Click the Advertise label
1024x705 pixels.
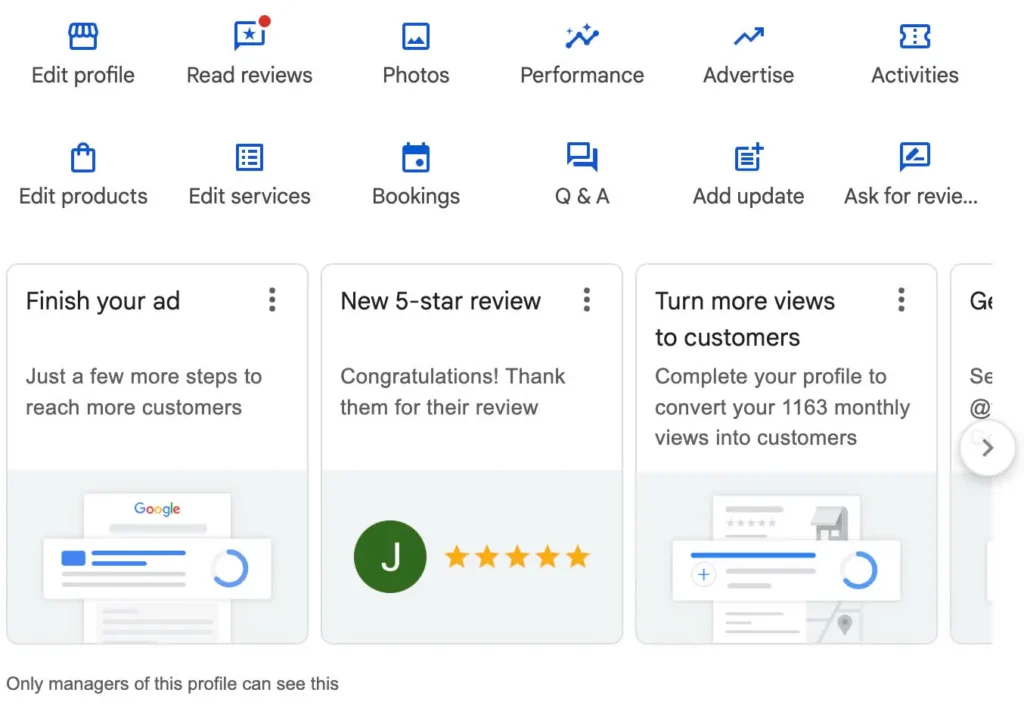tap(748, 75)
